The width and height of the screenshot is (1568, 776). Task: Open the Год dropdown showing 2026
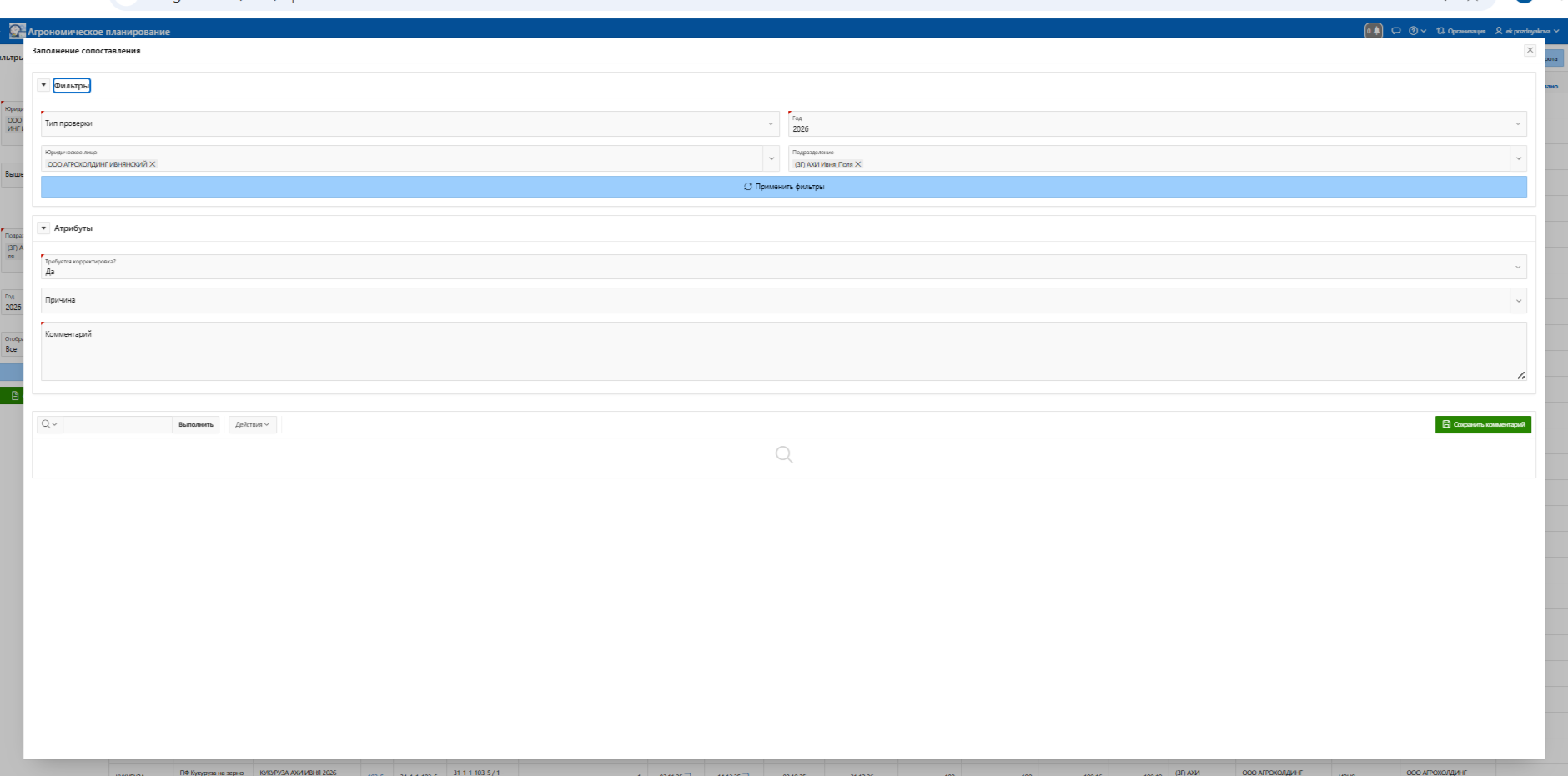[1157, 124]
